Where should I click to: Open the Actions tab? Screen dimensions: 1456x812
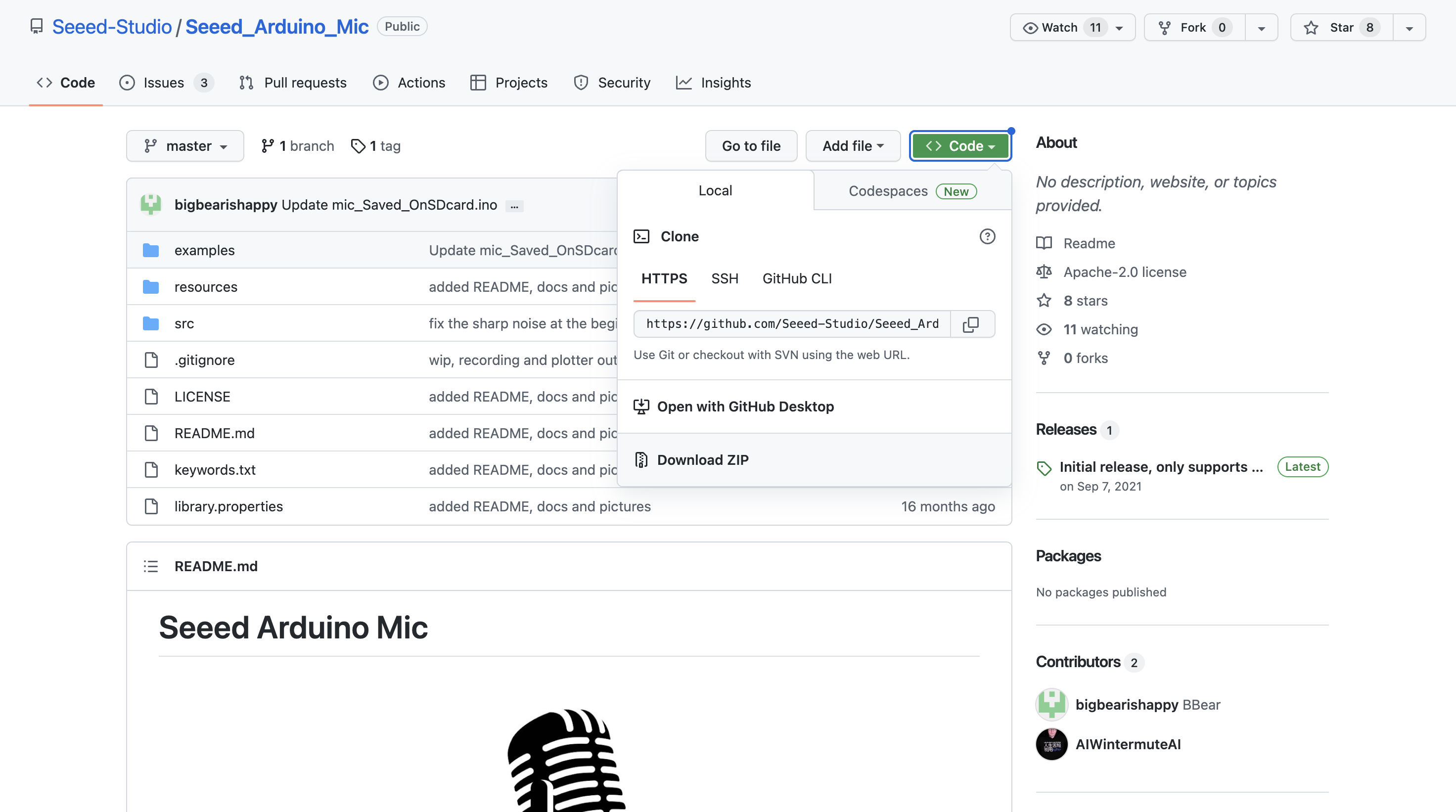[409, 83]
